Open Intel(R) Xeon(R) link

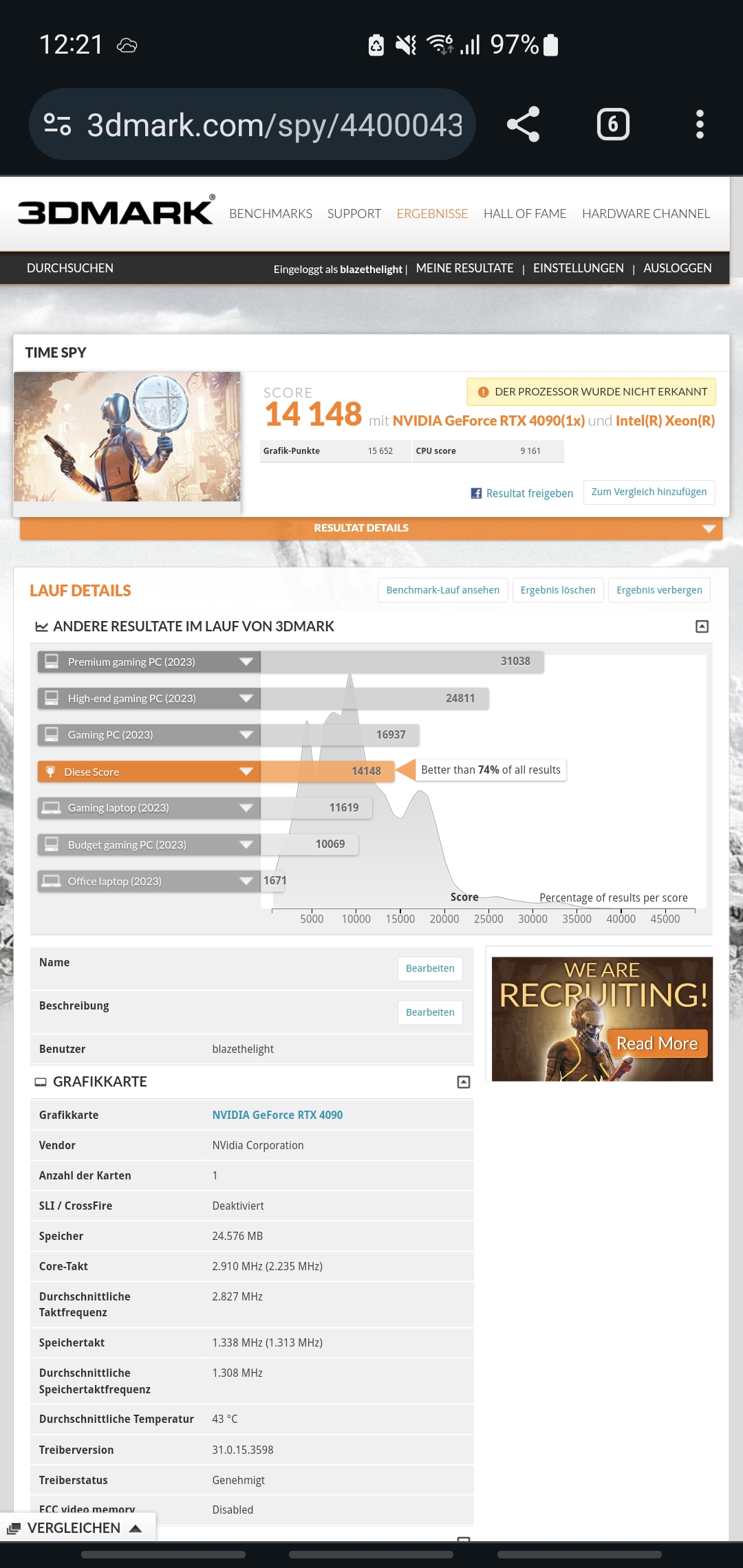pos(665,421)
